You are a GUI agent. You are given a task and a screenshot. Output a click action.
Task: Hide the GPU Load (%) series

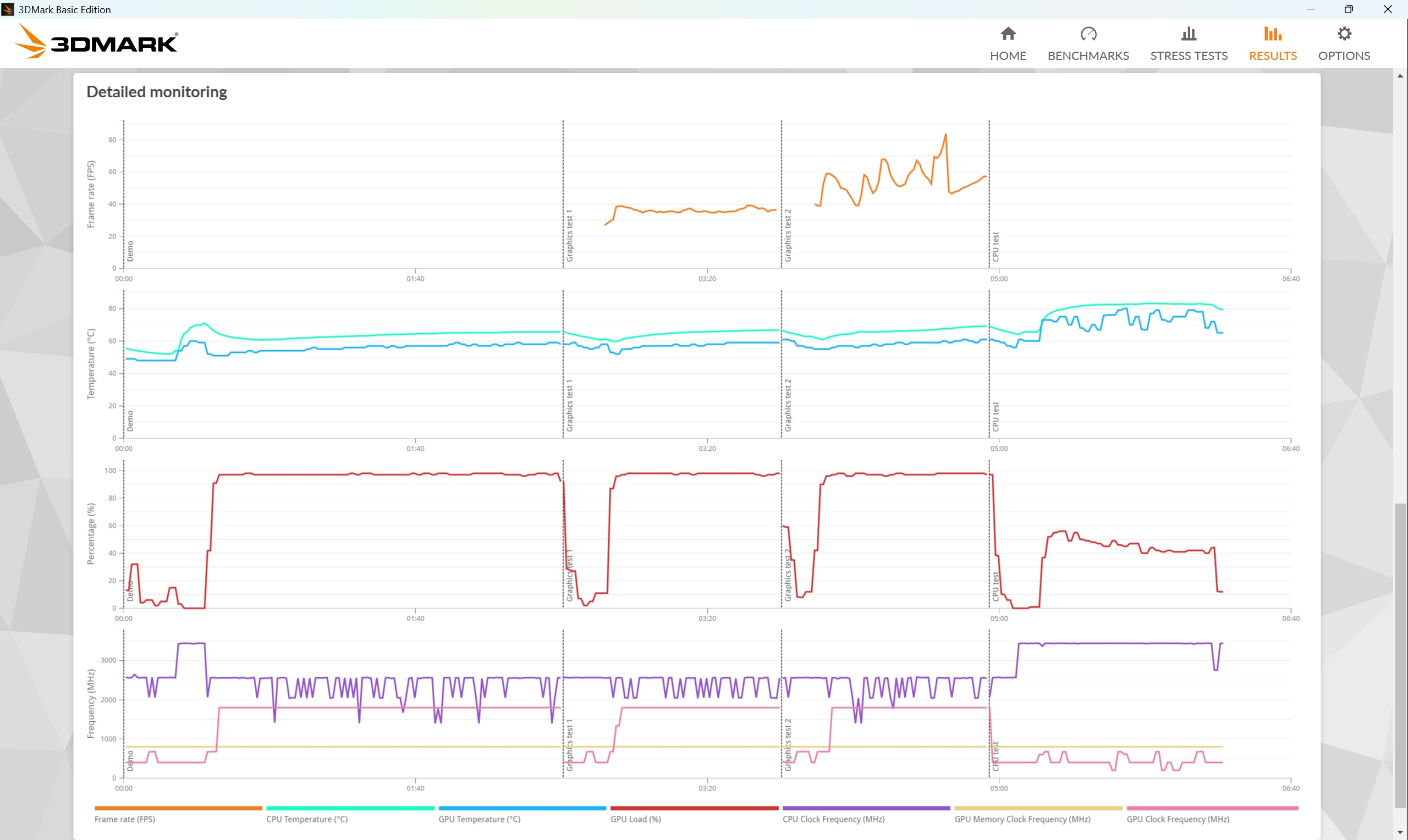tap(635, 819)
